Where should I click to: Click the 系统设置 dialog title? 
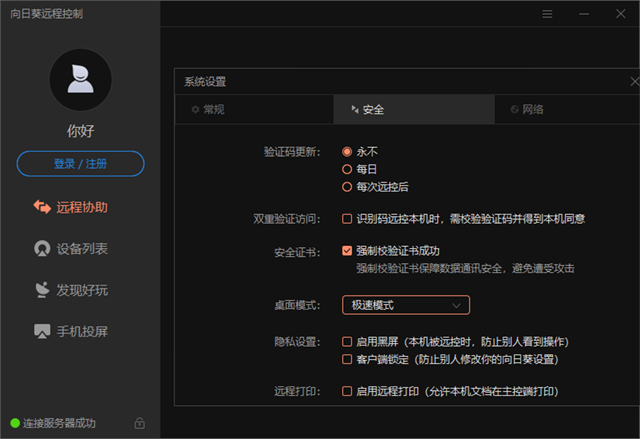pos(205,82)
